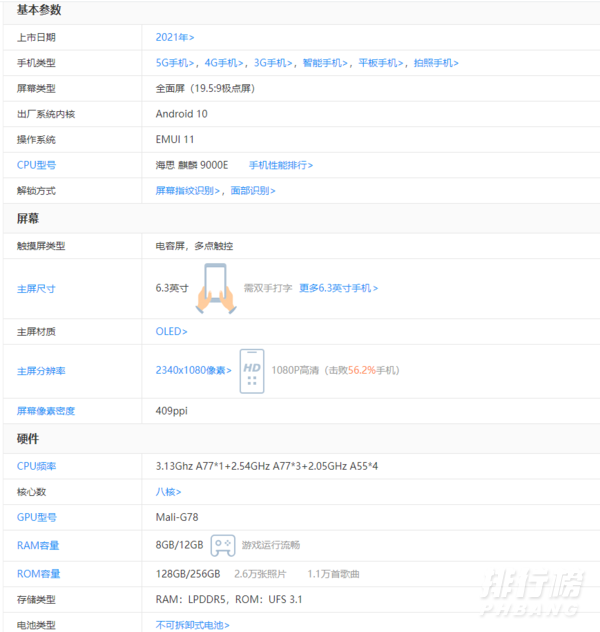Click the CPU型号 label link
This screenshot has width=600, height=632.
click(x=36, y=165)
